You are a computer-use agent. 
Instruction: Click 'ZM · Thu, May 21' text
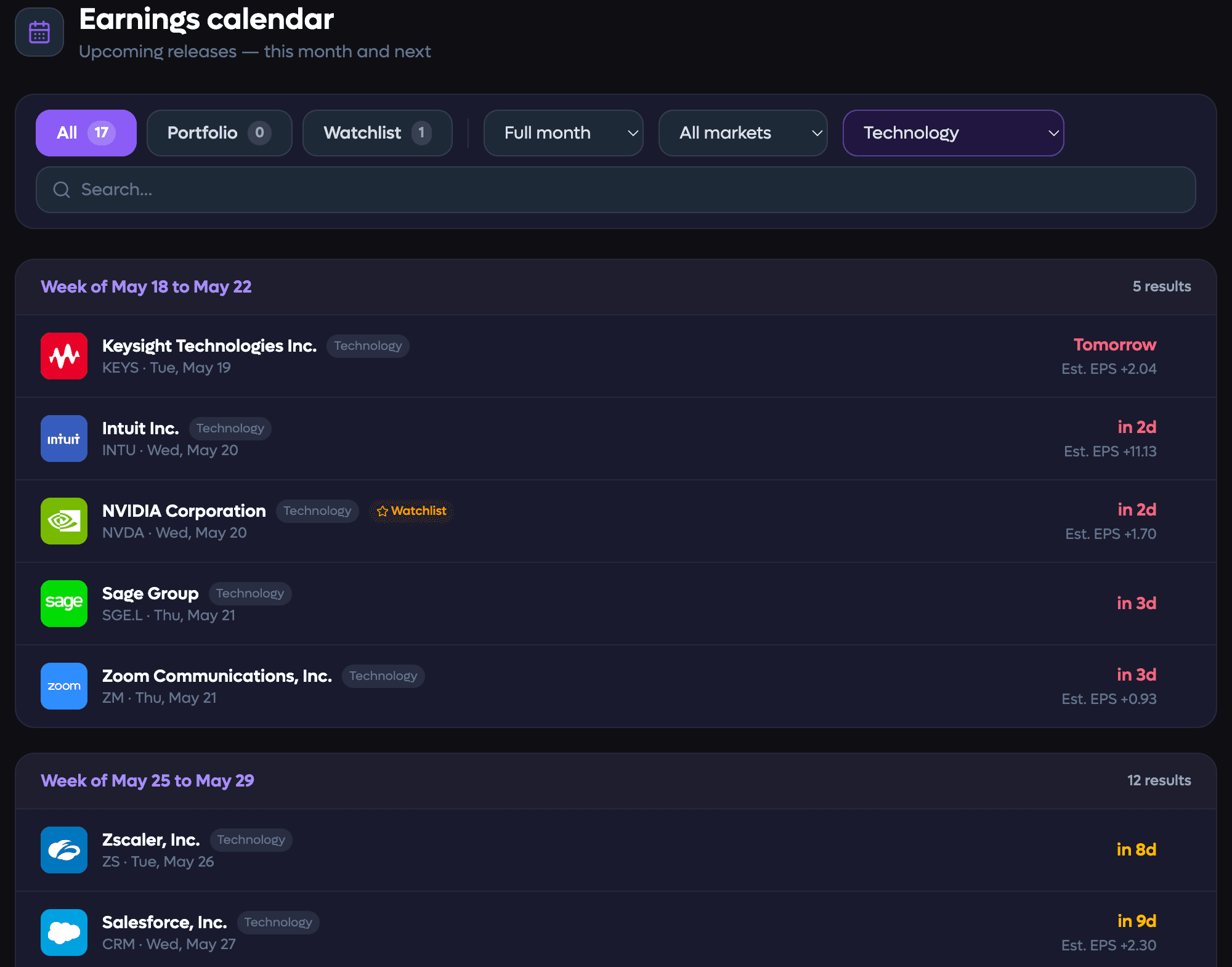point(160,698)
